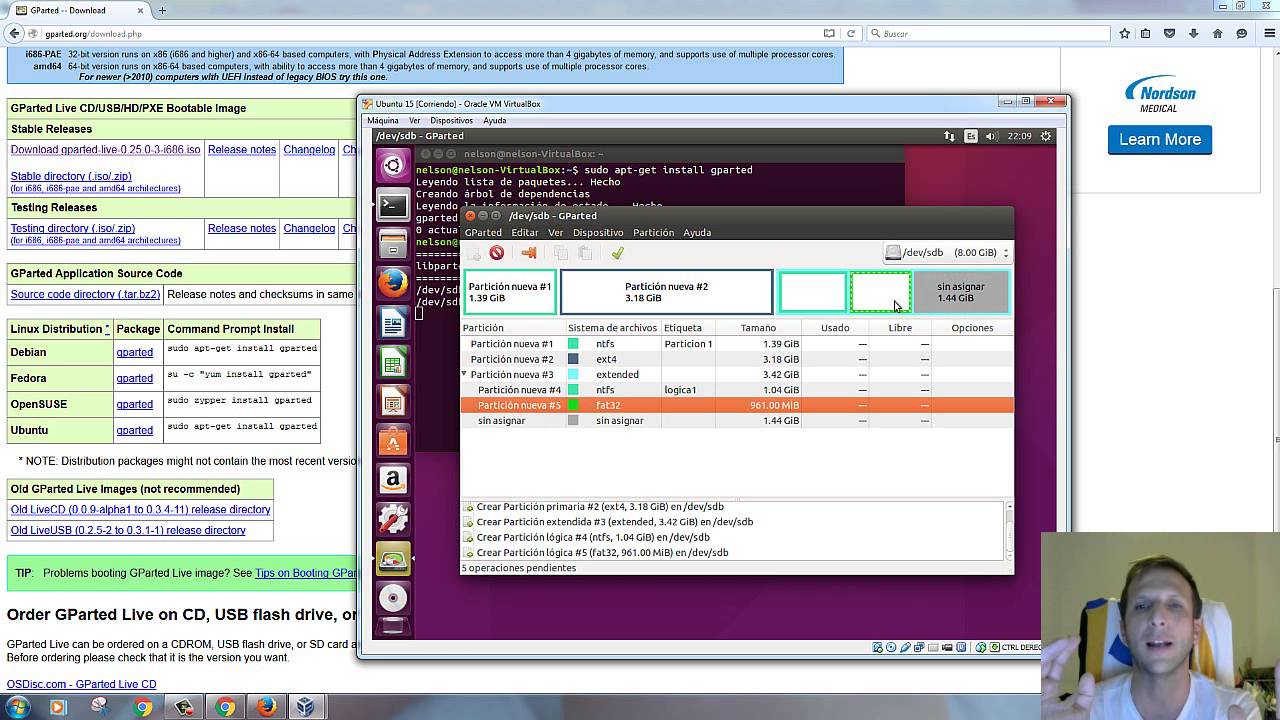Viewport: 1280px width, 720px height.
Task: Open Files manager in Ubuntu launcher
Action: (x=393, y=244)
